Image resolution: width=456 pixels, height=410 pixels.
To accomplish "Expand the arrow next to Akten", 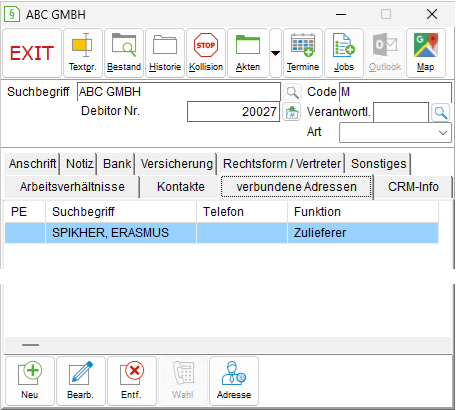I will point(275,53).
